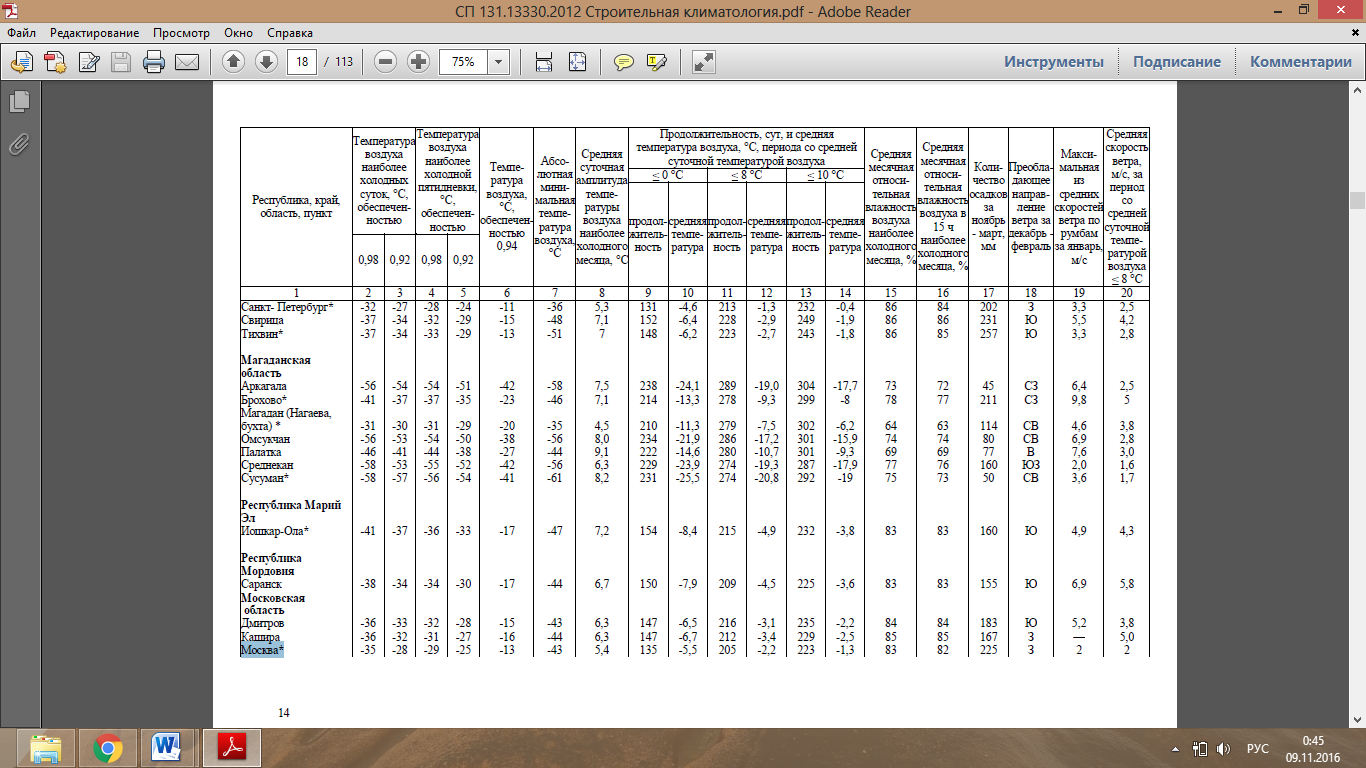Viewport: 1366px width, 768px height.
Task: Click the scrollbar down arrow
Action: click(1357, 719)
